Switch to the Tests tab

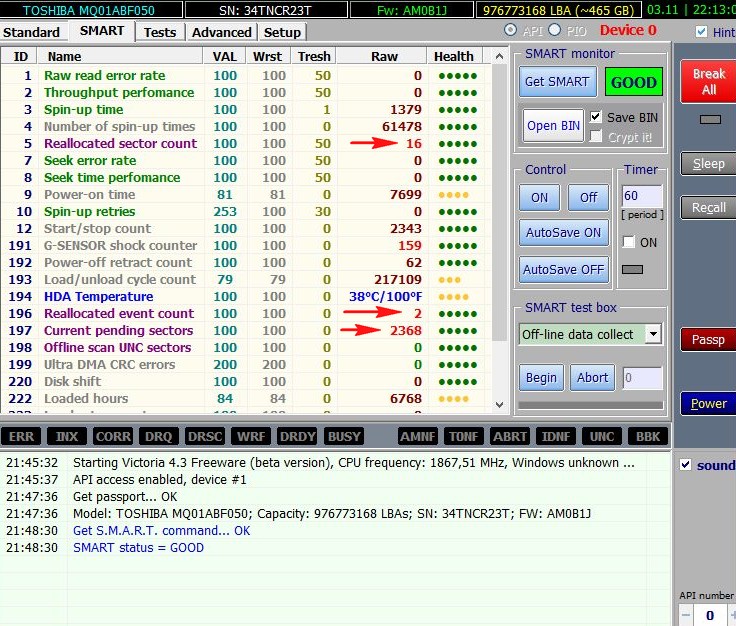[159, 32]
